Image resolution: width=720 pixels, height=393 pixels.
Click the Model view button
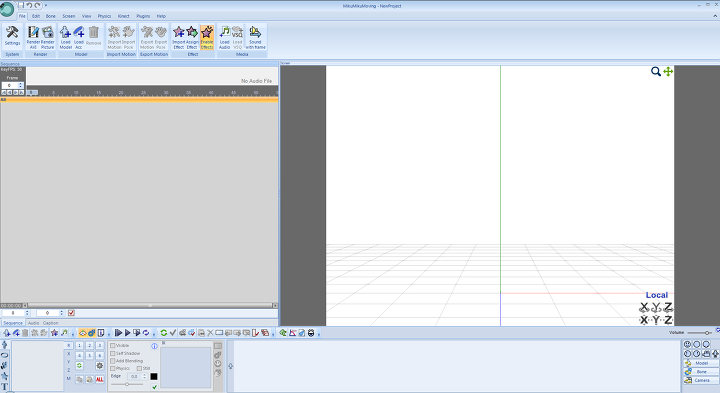coord(701,363)
